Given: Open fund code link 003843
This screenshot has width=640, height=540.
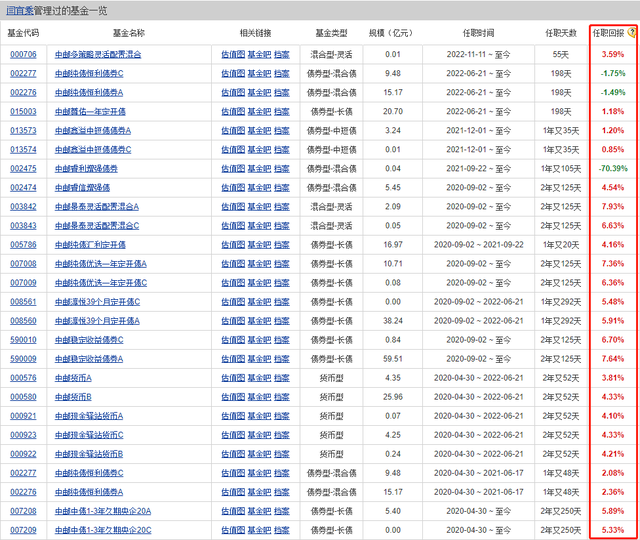Looking at the screenshot, I should [23, 226].
